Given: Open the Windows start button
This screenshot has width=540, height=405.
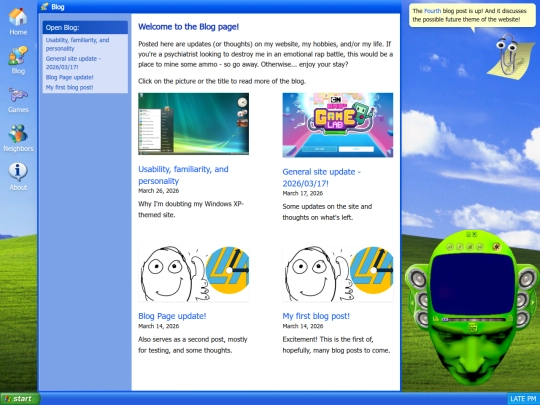Looking at the screenshot, I should tap(20, 398).
